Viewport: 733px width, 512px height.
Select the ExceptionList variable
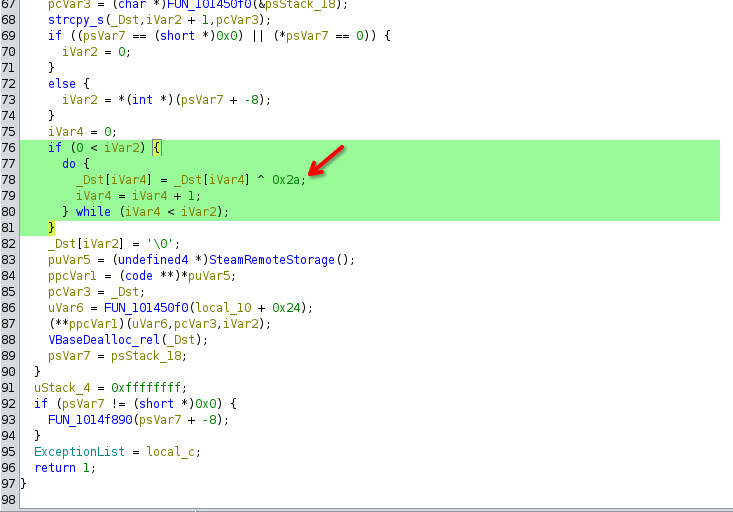click(x=79, y=452)
